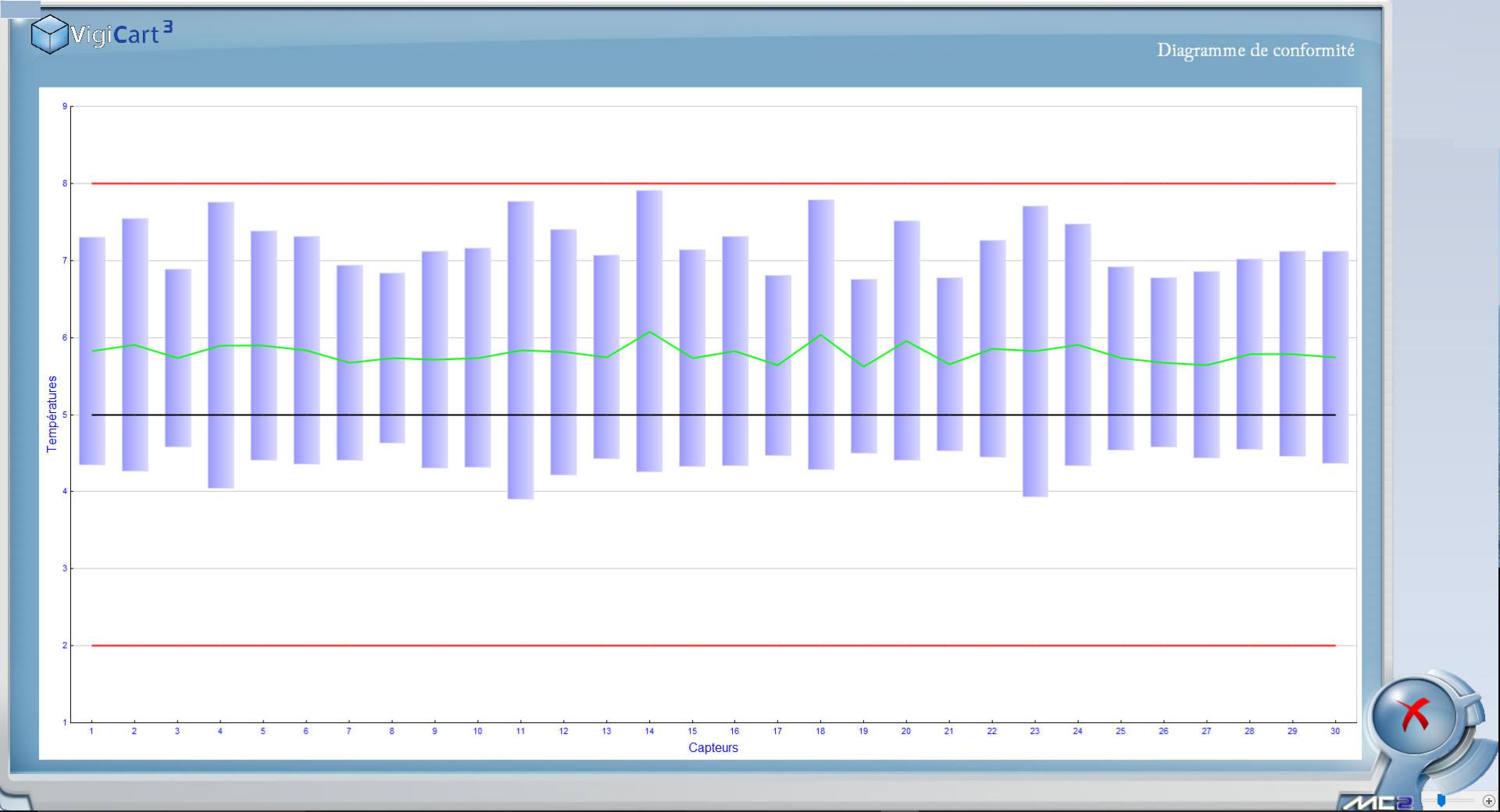Click the zoom slider handle

pyautogui.click(x=1441, y=800)
